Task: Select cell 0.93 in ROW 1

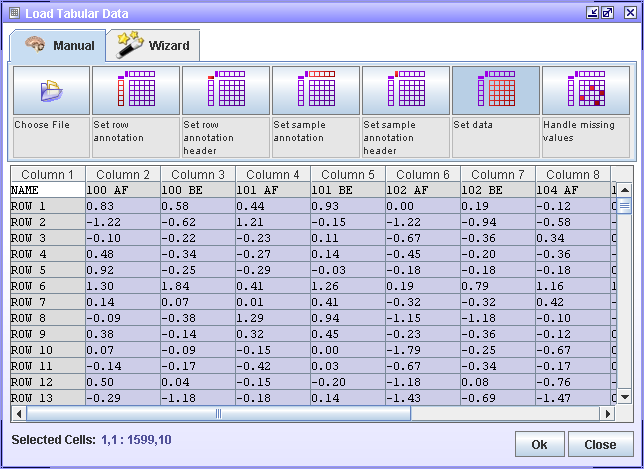Action: [348, 206]
